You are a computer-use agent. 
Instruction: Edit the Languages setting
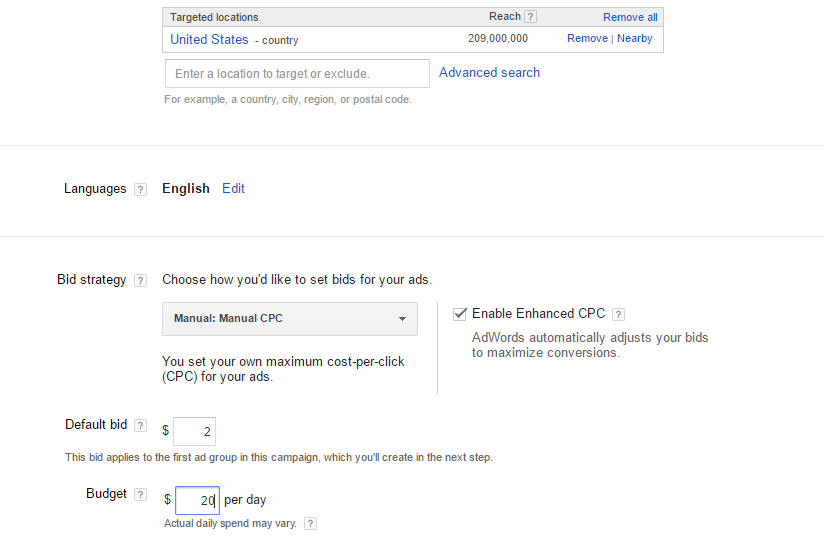click(233, 189)
